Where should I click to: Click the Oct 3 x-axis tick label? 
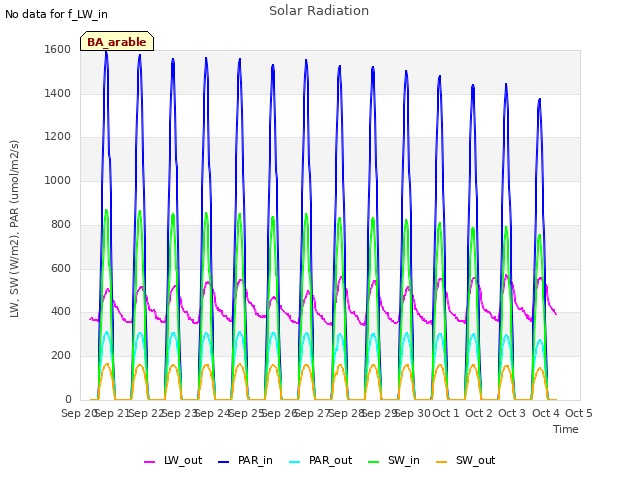pos(512,413)
